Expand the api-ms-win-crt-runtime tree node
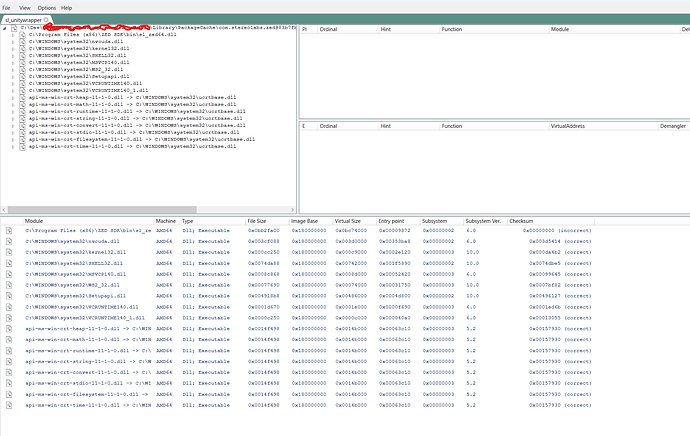The height and width of the screenshot is (436, 690). coord(13,112)
